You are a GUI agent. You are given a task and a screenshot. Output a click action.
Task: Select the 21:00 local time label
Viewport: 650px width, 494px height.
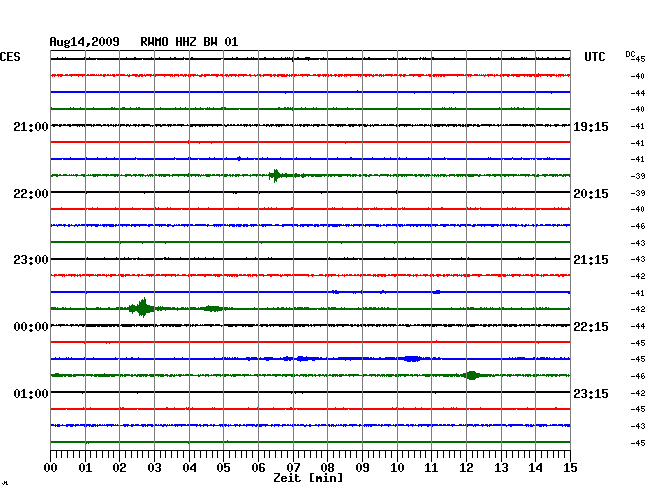coord(31,126)
